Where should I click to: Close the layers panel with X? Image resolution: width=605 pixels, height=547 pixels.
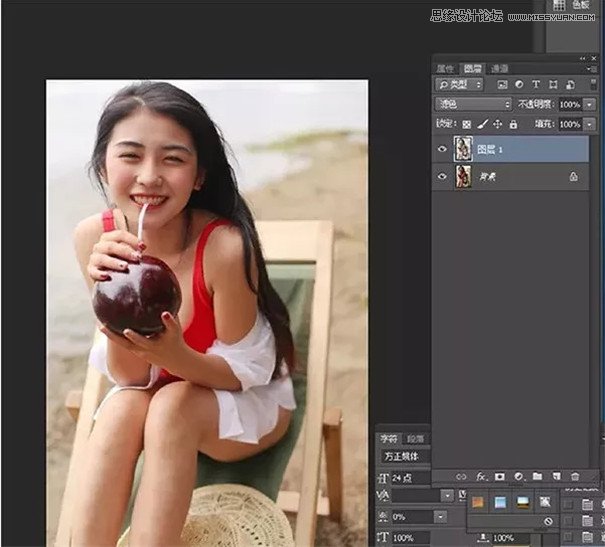[x=594, y=58]
